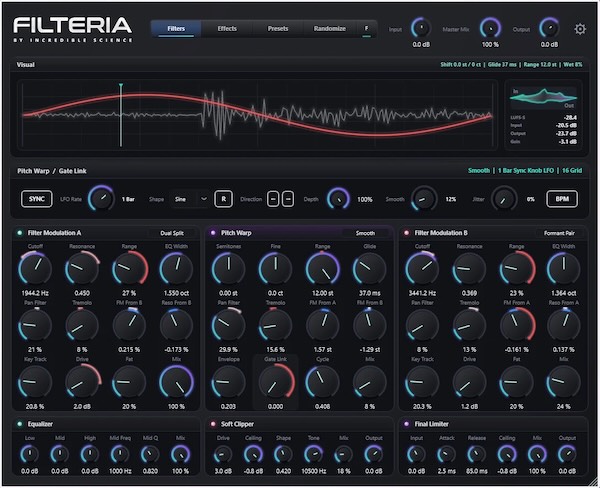
Task: Click the Soft Clipper Drive knob
Action: pyautogui.click(x=223, y=454)
